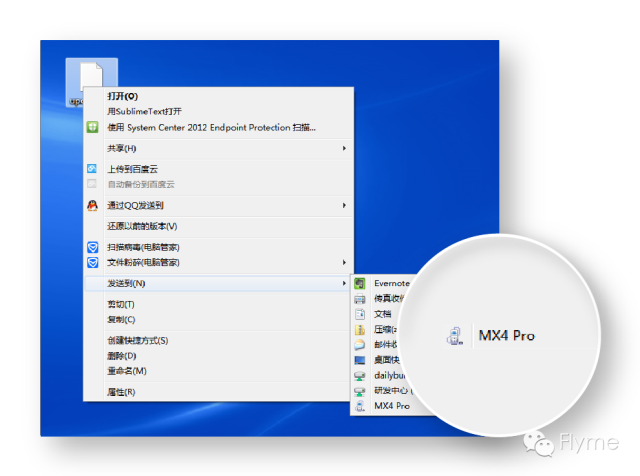Select 上传到百度云 in the context menu
This screenshot has height=476, width=640.
tap(132, 169)
